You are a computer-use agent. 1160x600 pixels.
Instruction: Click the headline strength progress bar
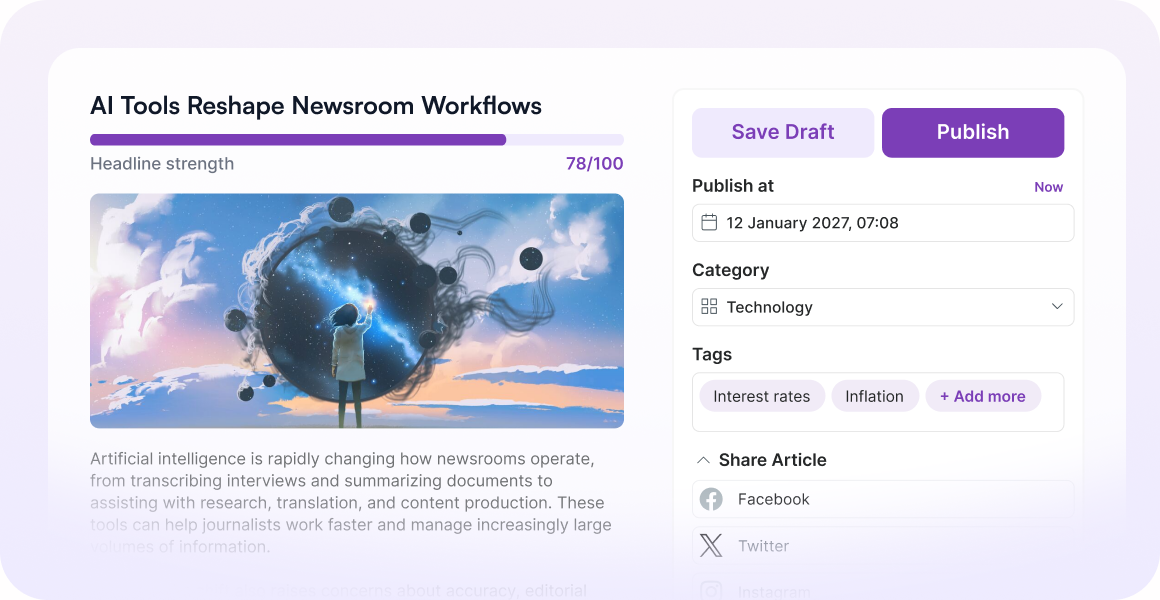point(357,140)
